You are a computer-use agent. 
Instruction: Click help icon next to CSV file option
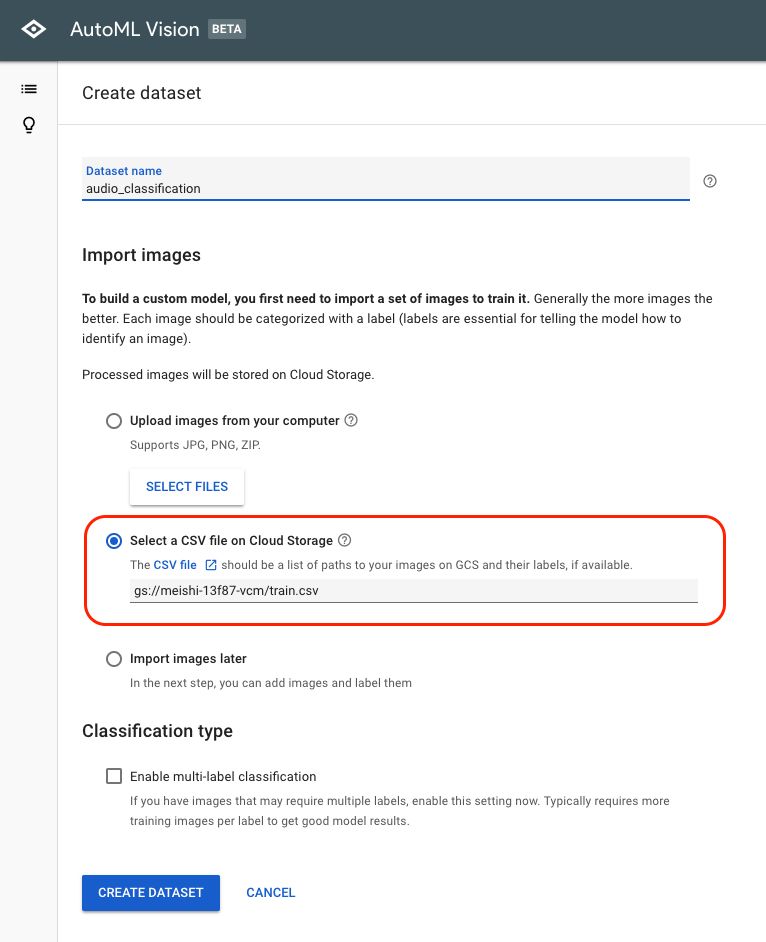click(x=345, y=540)
